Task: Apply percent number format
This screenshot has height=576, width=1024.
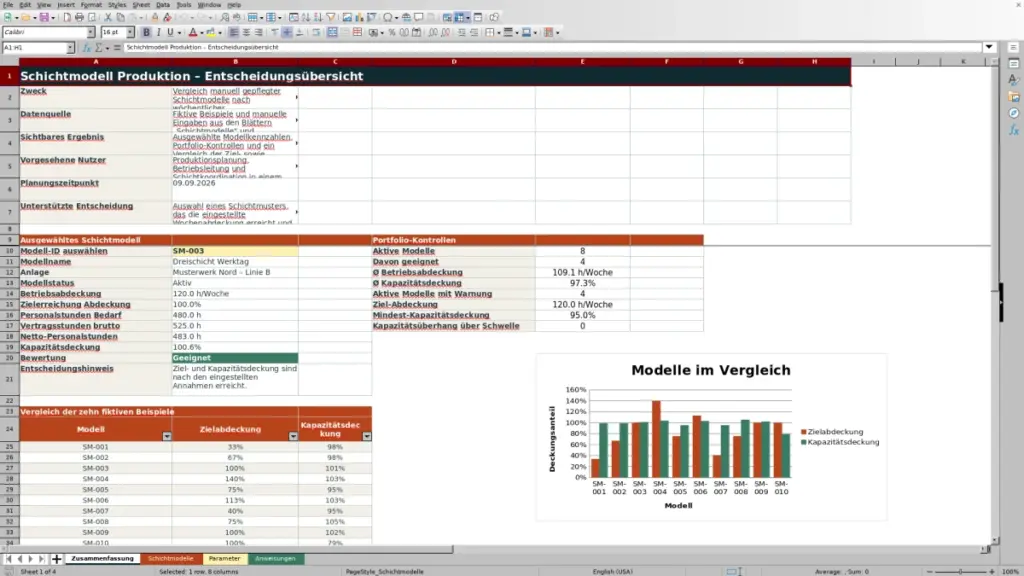Action: (x=392, y=32)
